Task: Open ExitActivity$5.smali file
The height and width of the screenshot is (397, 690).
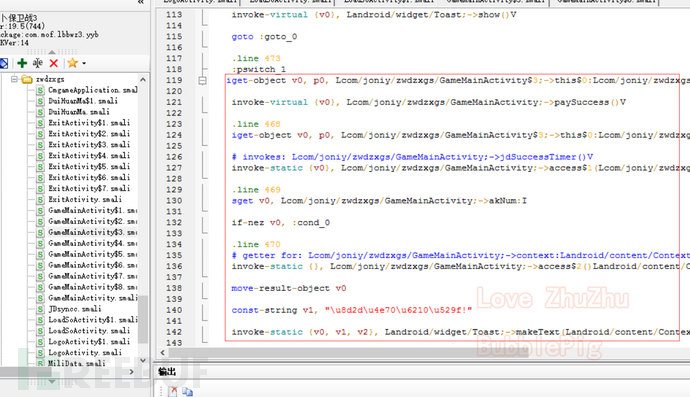Action: [x=89, y=167]
